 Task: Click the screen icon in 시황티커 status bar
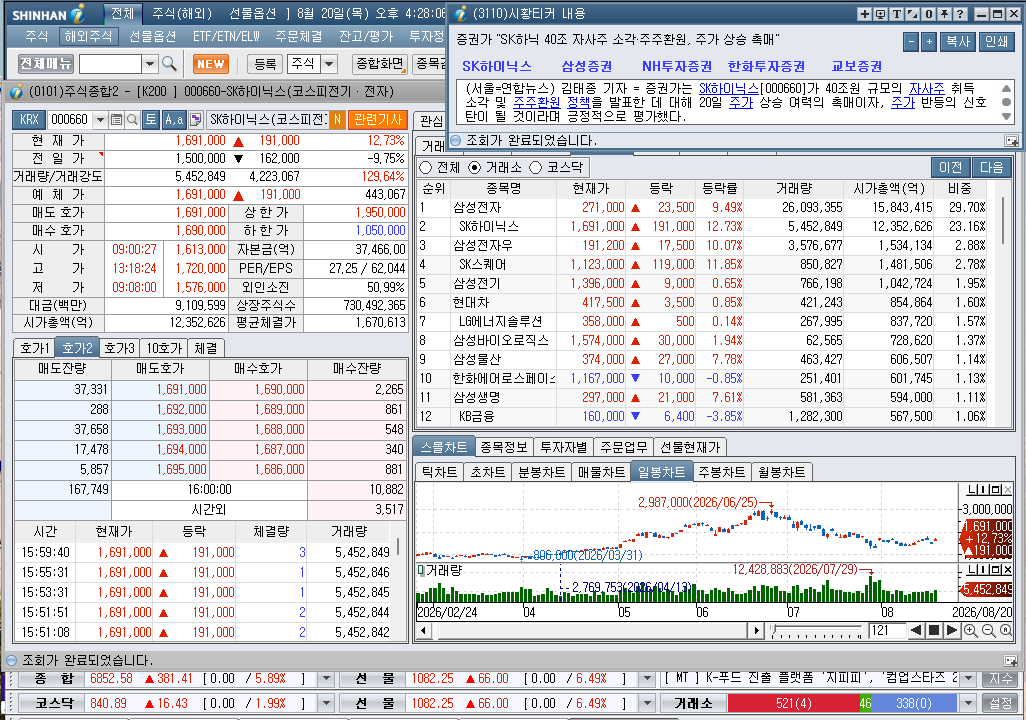1011,141
